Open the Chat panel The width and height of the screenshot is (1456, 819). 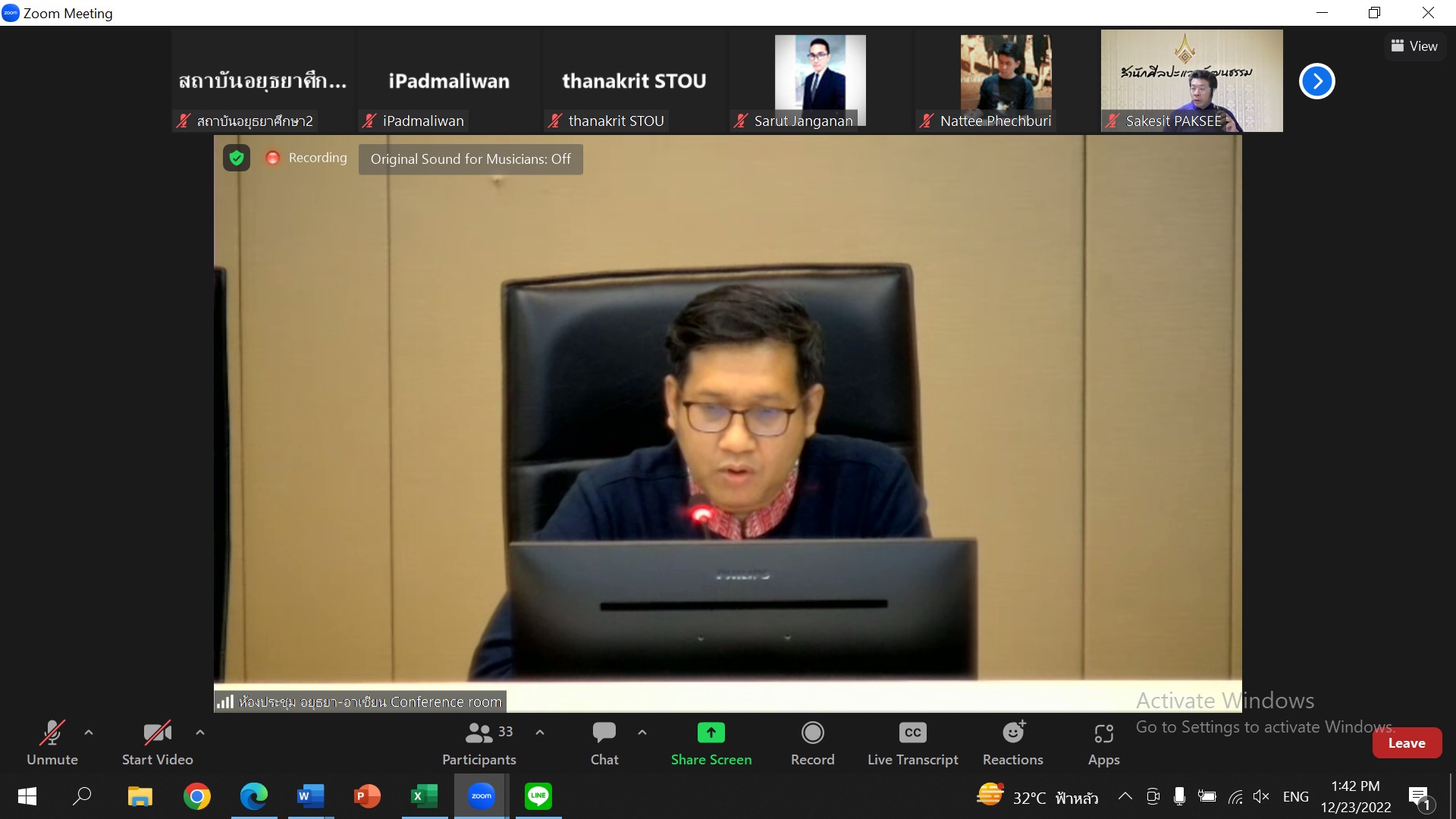(604, 743)
